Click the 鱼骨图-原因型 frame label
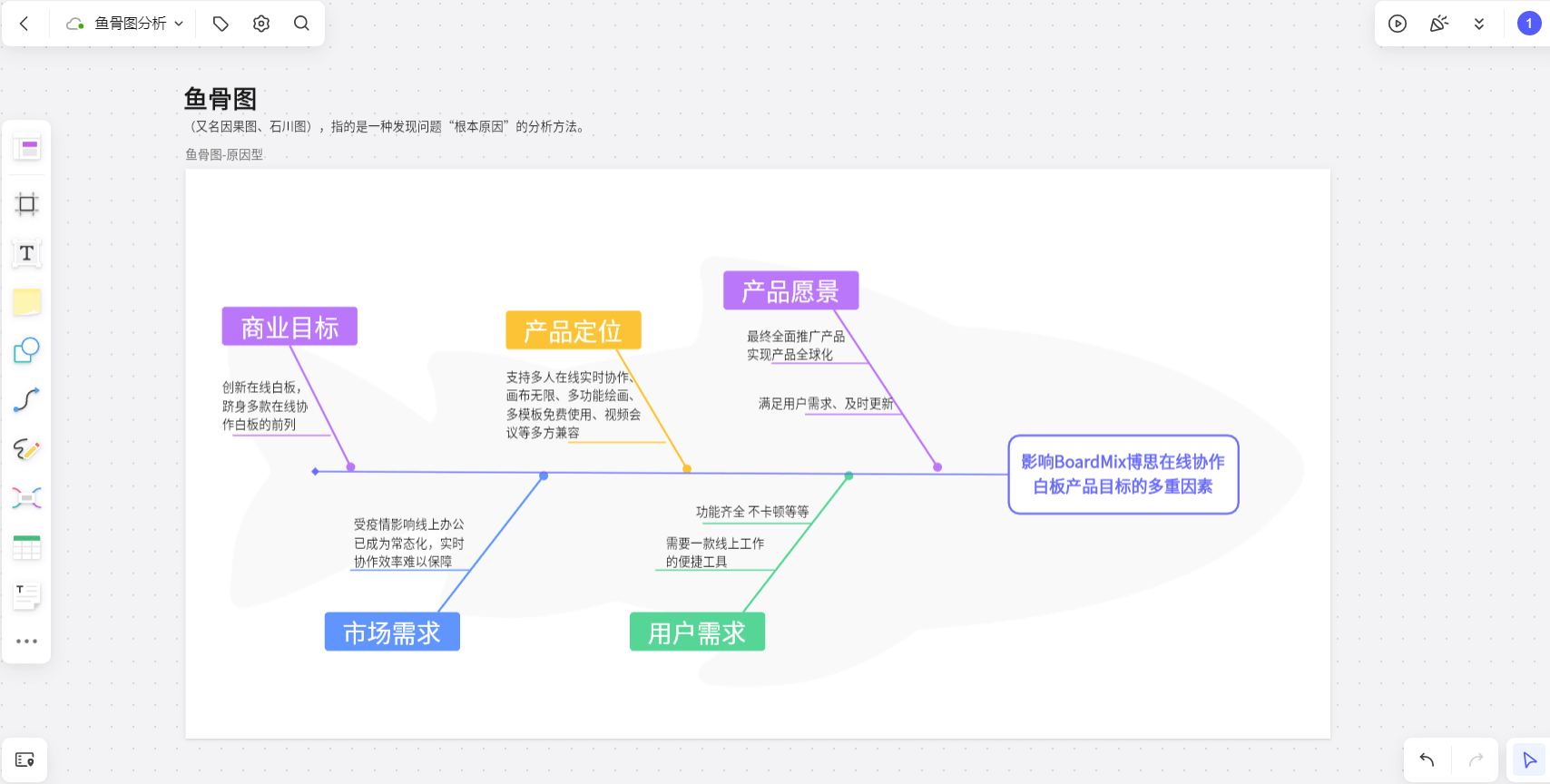This screenshot has width=1550, height=784. (x=224, y=155)
